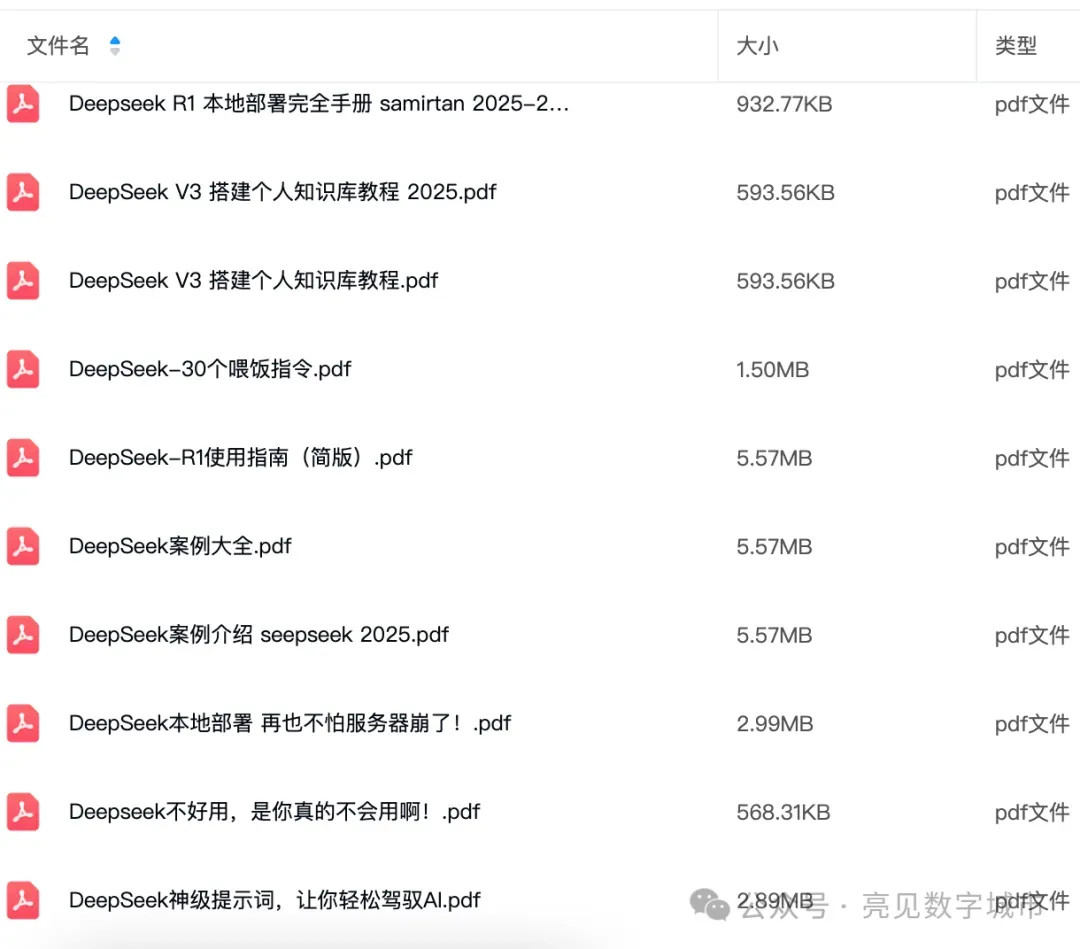
Task: Click the 类型 column header
Action: [1016, 46]
